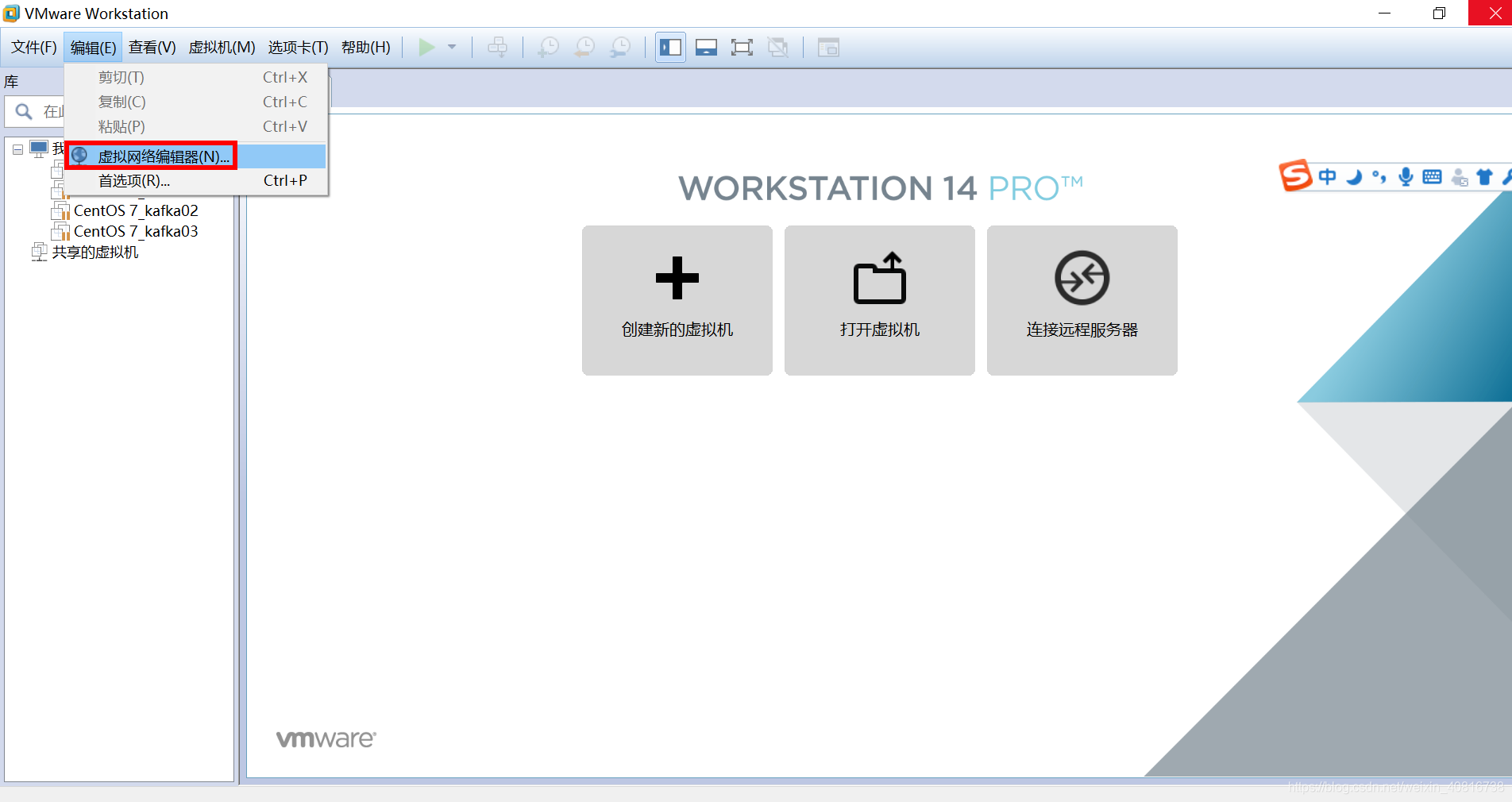Open the 选项卡(T) menu
1512x802 pixels.
coord(298,48)
